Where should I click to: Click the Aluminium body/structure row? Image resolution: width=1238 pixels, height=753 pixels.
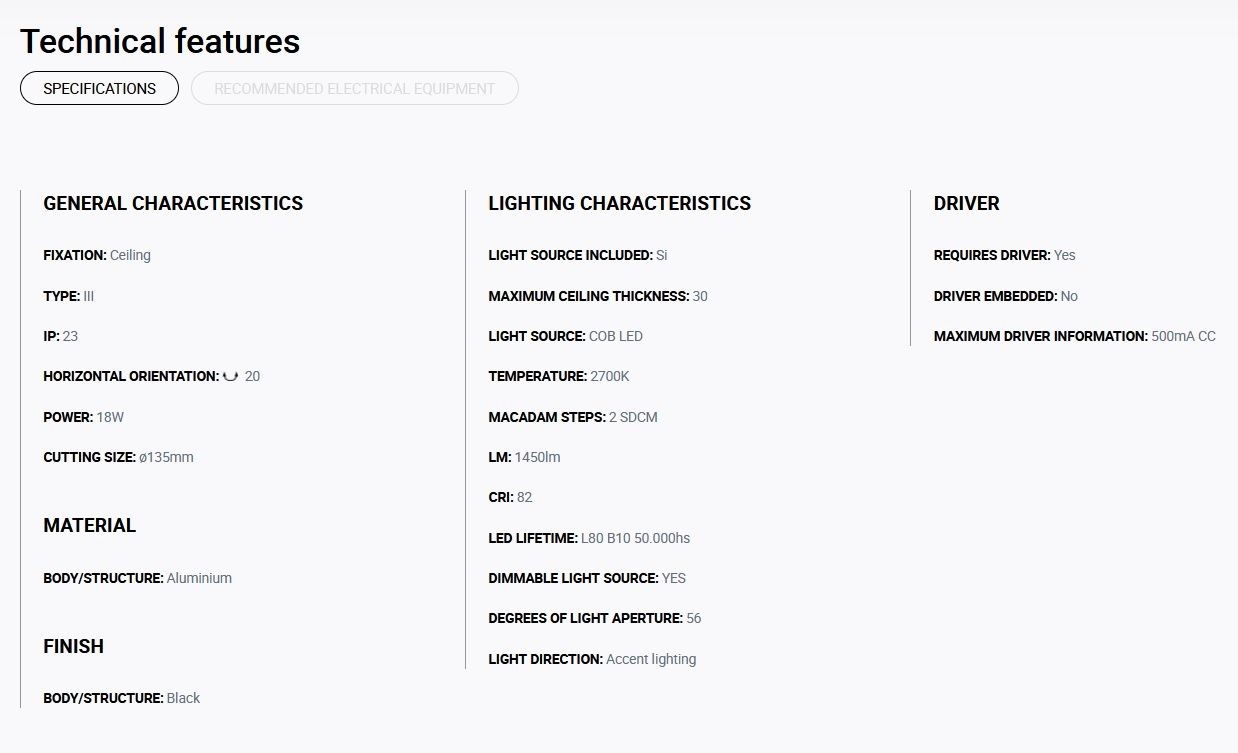tap(137, 578)
